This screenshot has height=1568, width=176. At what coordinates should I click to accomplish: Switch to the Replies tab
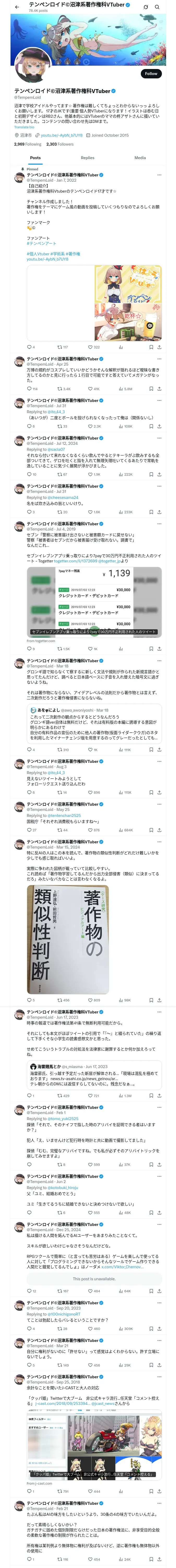87,158
